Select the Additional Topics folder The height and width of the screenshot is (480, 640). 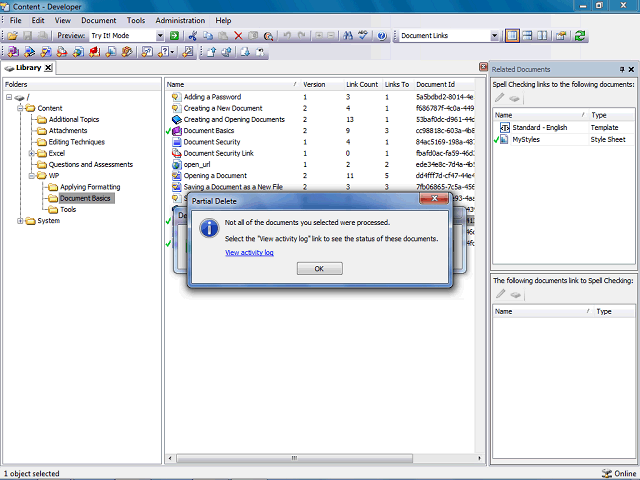pyautogui.click(x=74, y=120)
